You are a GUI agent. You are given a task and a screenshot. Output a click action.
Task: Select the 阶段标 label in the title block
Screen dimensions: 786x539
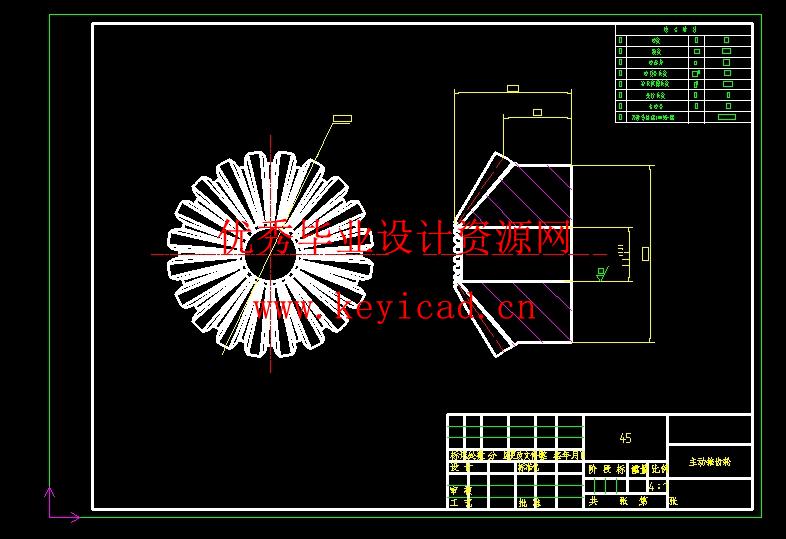tap(606, 468)
